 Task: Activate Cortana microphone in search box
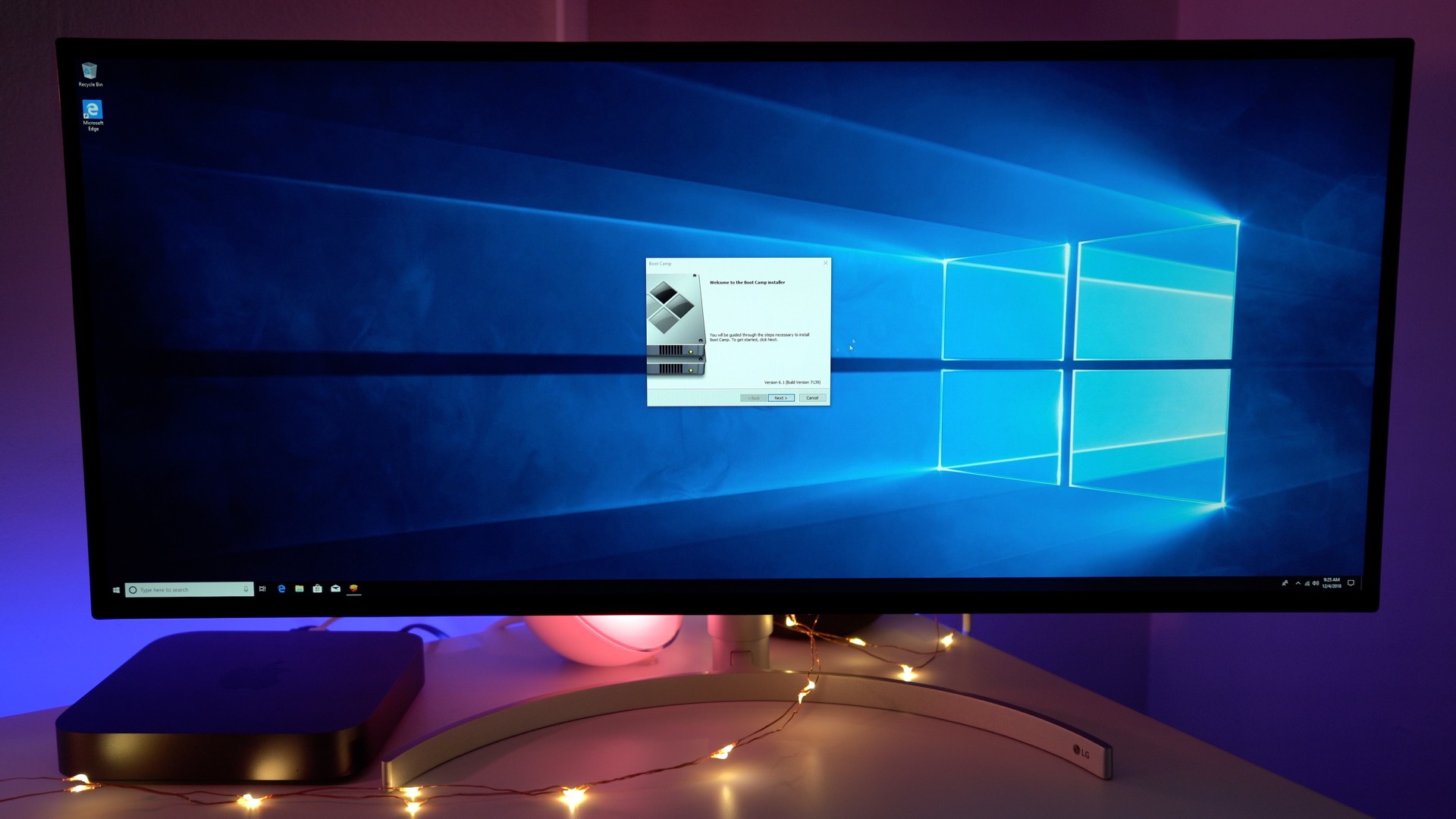(246, 589)
